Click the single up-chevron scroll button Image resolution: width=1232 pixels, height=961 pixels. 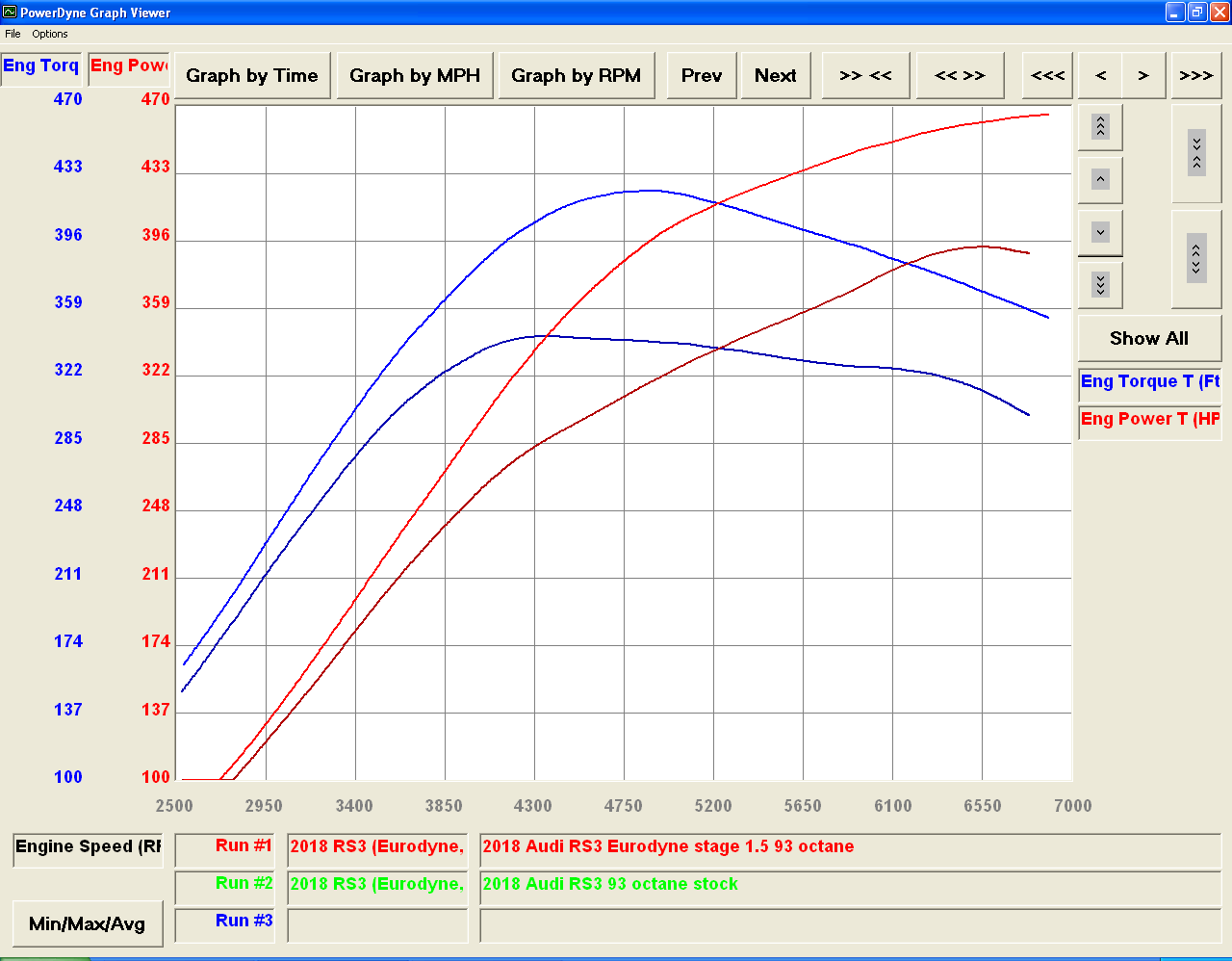pyautogui.click(x=1101, y=179)
